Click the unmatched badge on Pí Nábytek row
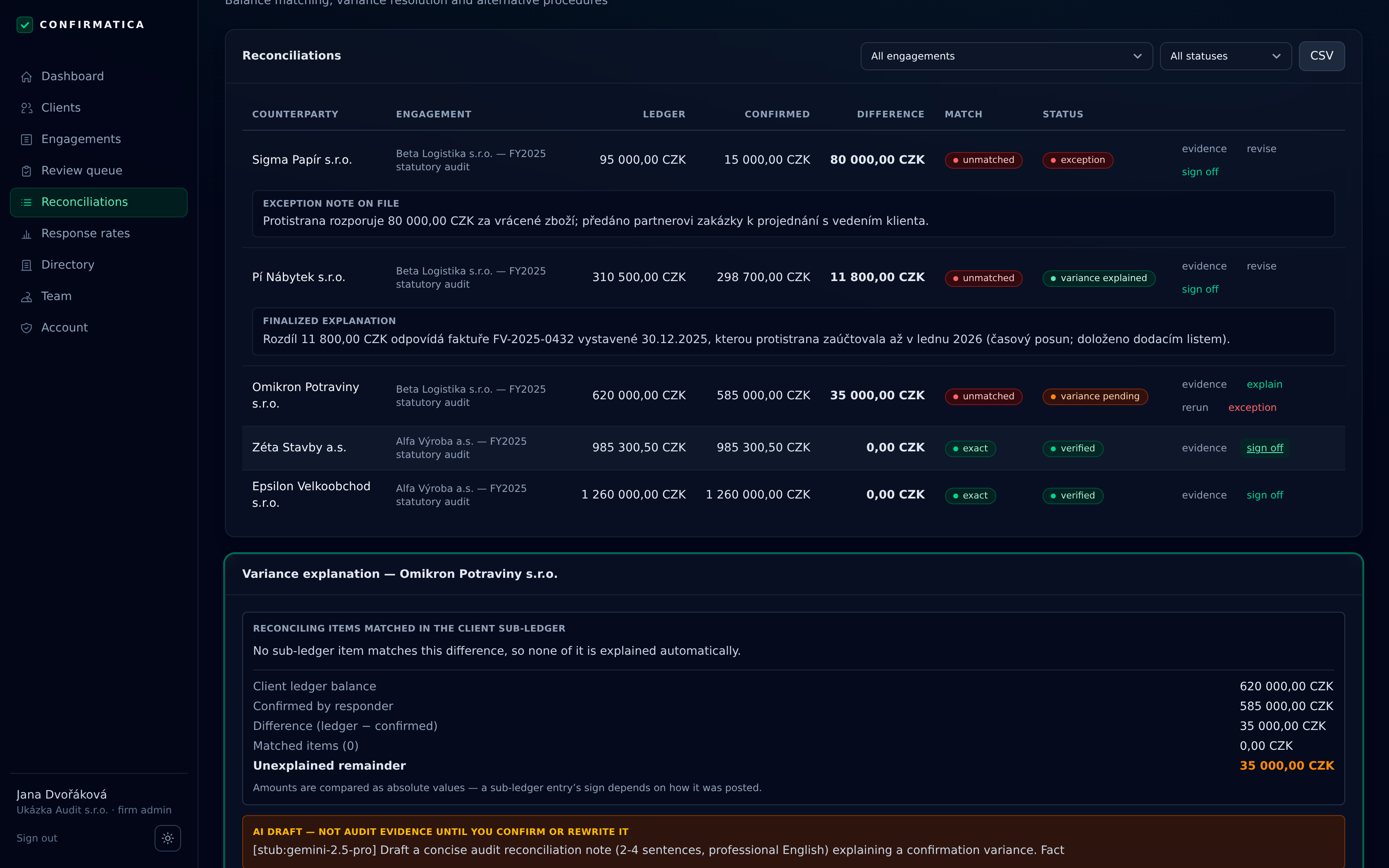 coord(983,279)
